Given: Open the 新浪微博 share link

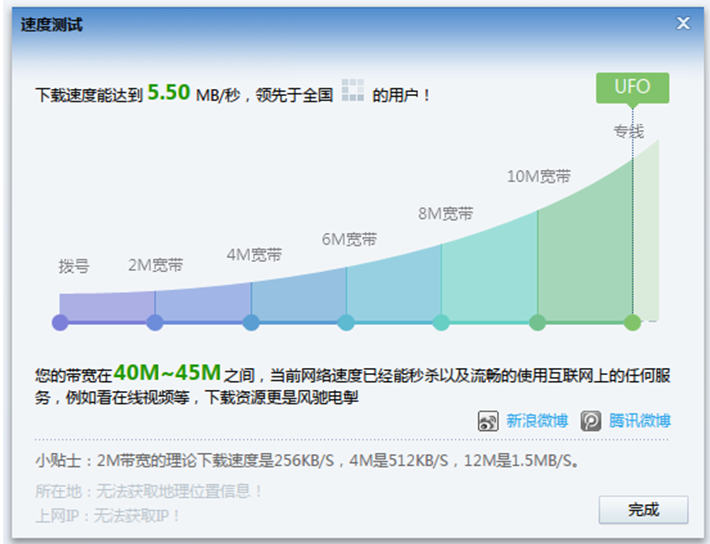Looking at the screenshot, I should (x=537, y=421).
